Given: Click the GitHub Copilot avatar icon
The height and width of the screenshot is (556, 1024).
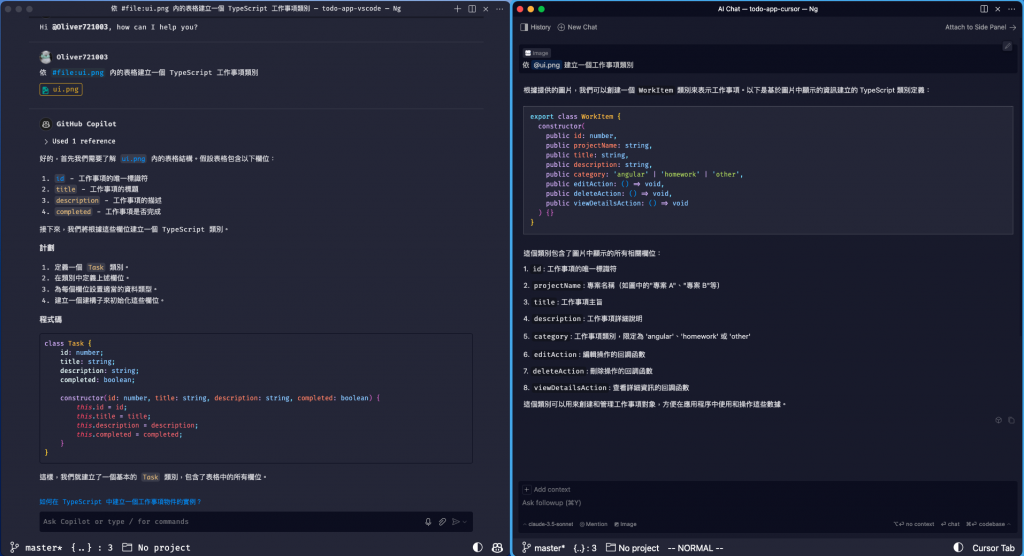Looking at the screenshot, I should 46,124.
